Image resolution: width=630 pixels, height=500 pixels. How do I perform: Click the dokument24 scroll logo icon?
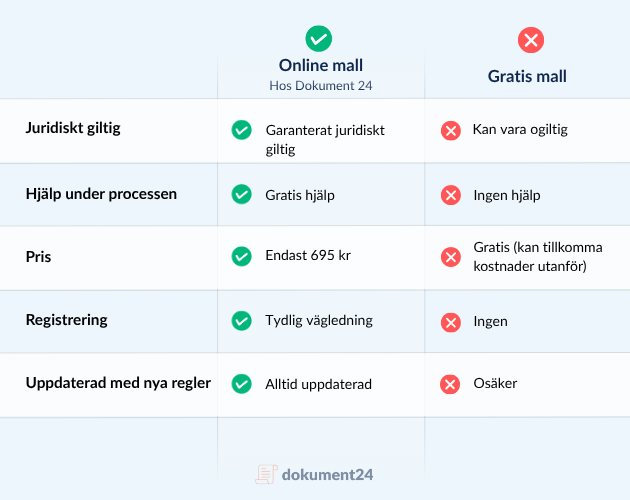coord(266,474)
